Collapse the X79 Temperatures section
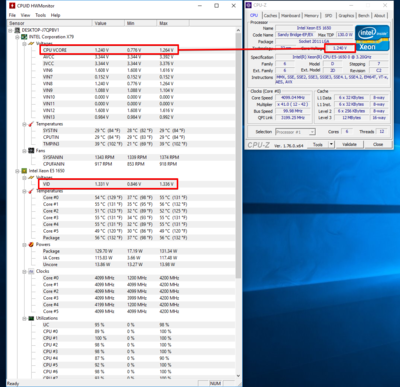Viewport: 400px width, 387px height. 24,124
